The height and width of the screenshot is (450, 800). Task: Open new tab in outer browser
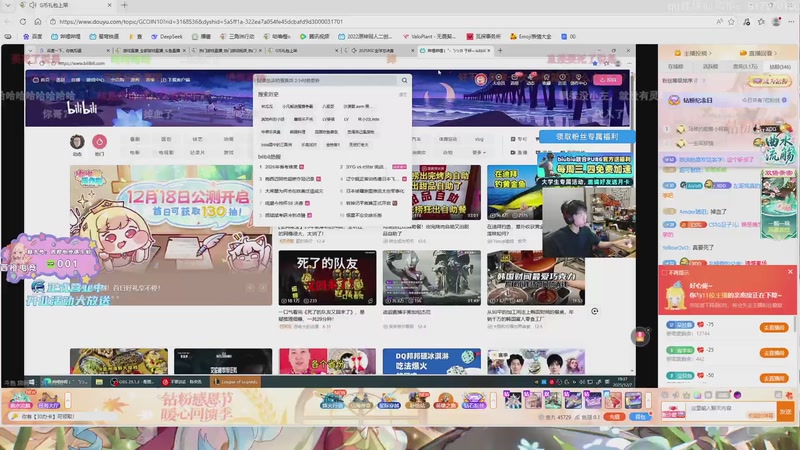(124, 5)
